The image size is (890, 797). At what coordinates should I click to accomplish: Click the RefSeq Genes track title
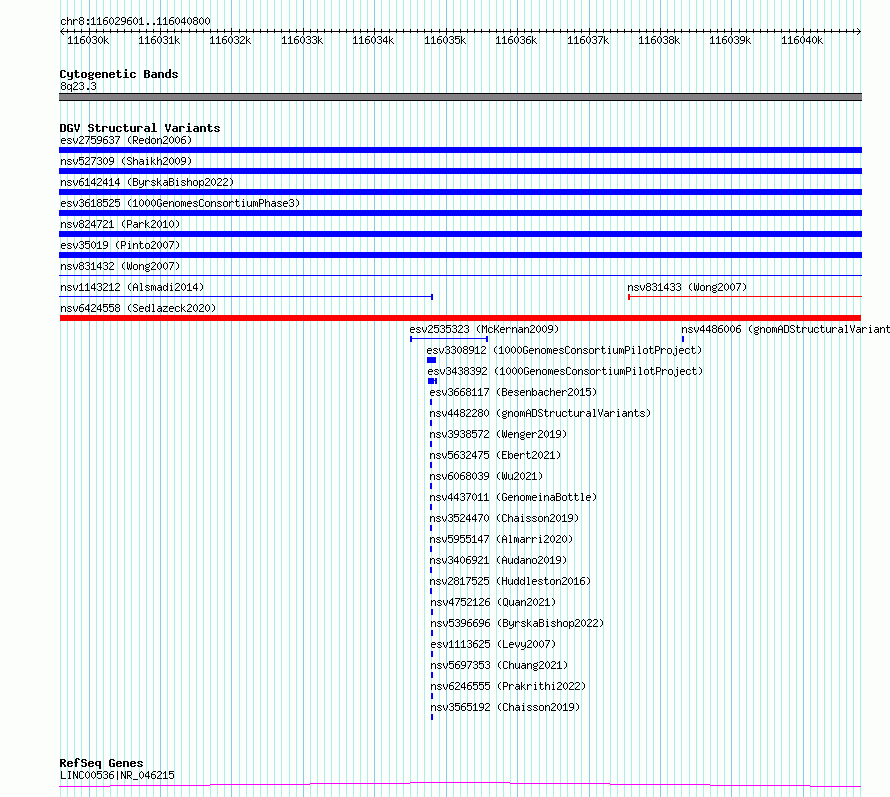pyautogui.click(x=101, y=764)
